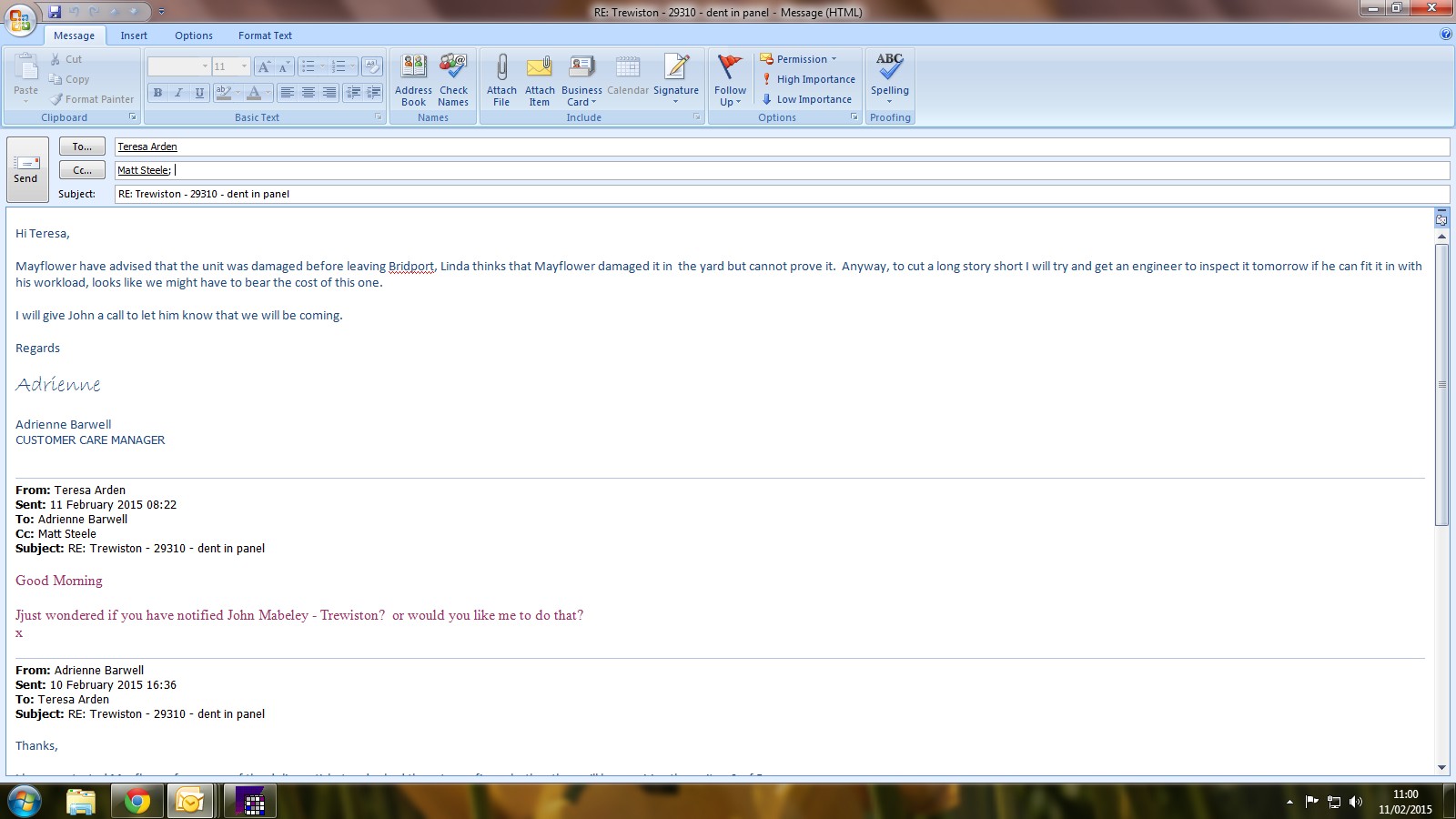Toggle Bold formatting
The width and height of the screenshot is (1456, 819).
157,93
